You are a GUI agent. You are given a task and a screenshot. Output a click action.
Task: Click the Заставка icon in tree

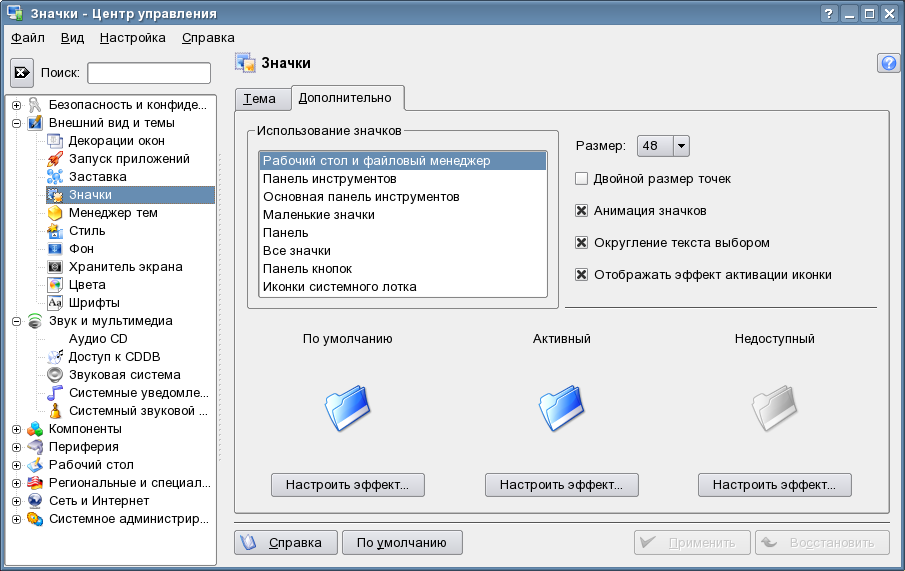point(55,177)
